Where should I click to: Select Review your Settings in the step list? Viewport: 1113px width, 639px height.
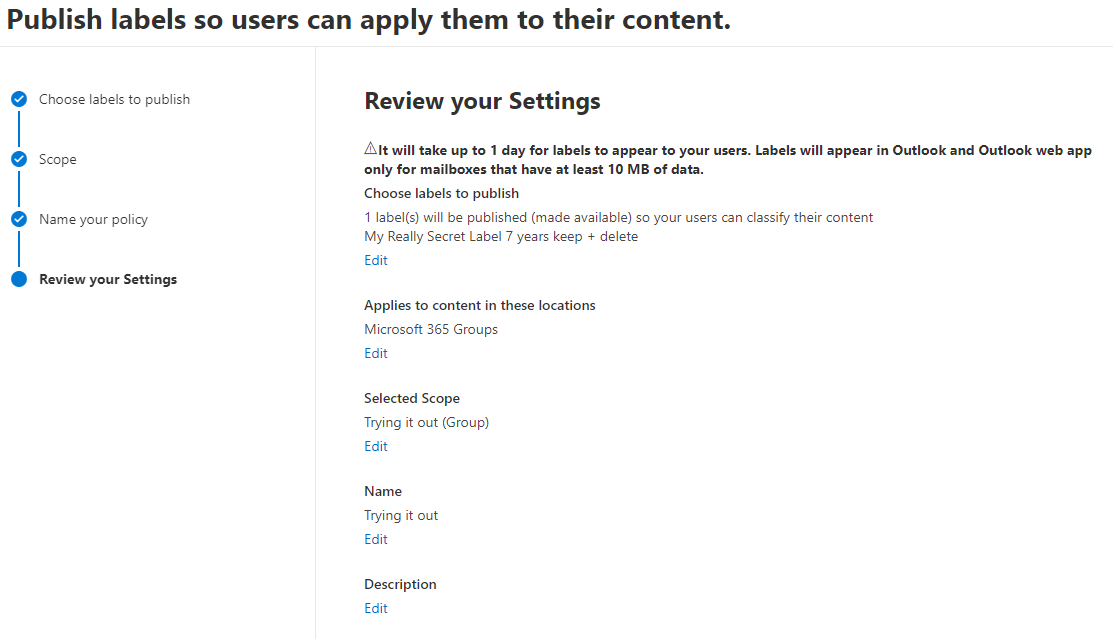tap(108, 279)
